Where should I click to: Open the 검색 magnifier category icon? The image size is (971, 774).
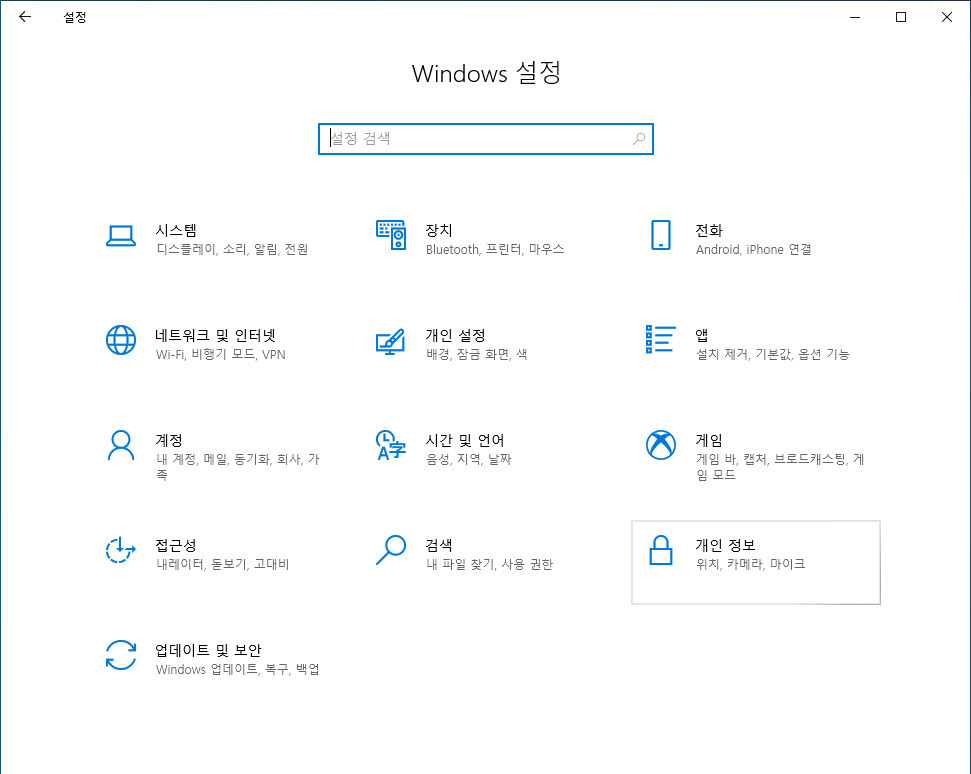pyautogui.click(x=391, y=550)
